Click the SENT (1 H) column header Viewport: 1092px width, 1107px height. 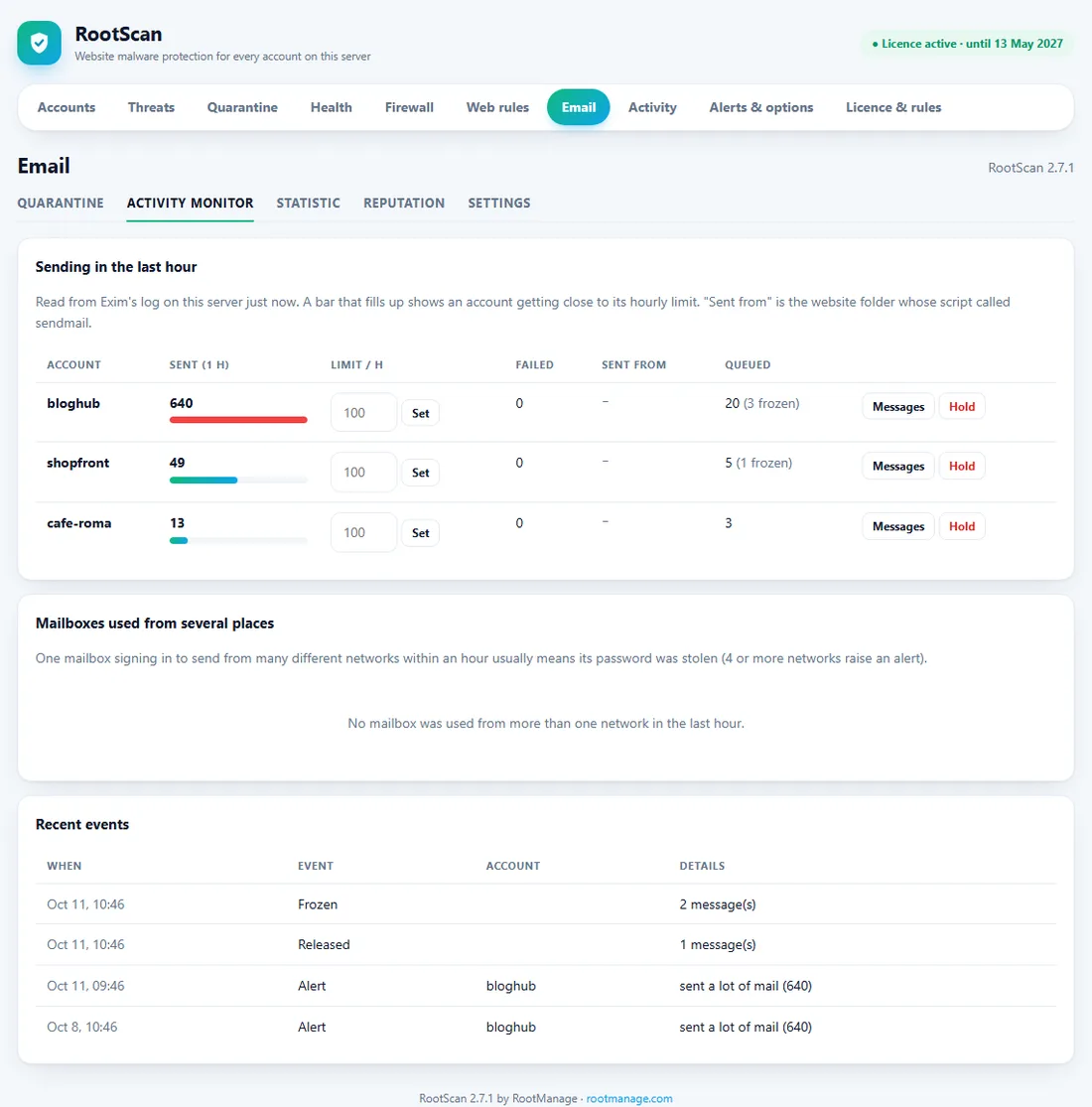coord(200,365)
